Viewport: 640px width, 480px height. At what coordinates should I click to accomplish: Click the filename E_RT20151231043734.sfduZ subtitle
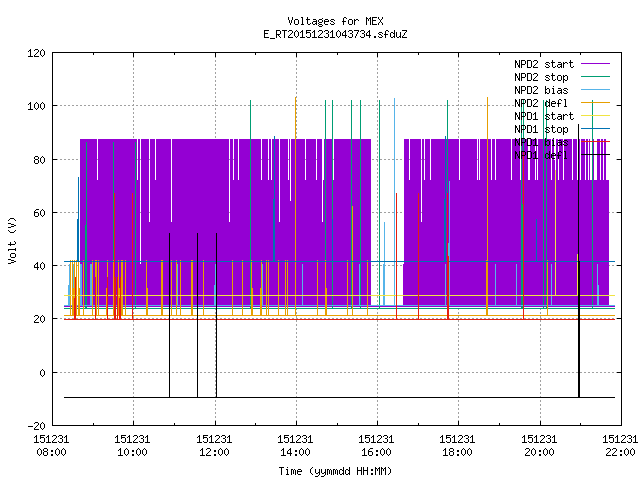click(335, 34)
